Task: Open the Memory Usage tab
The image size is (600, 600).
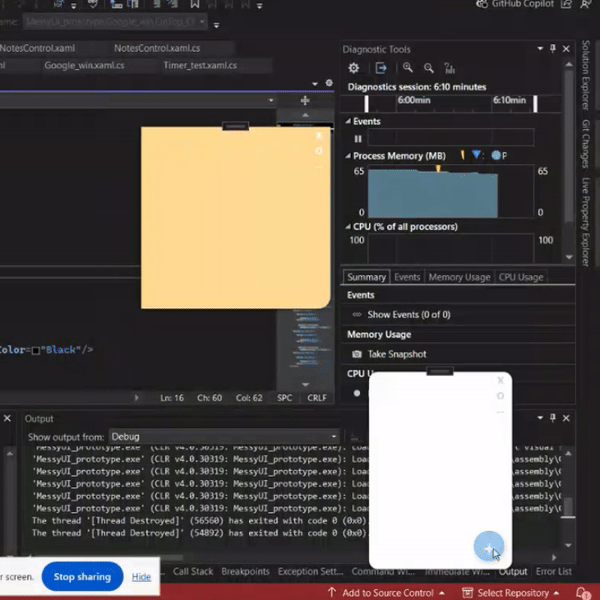Action: 459,277
